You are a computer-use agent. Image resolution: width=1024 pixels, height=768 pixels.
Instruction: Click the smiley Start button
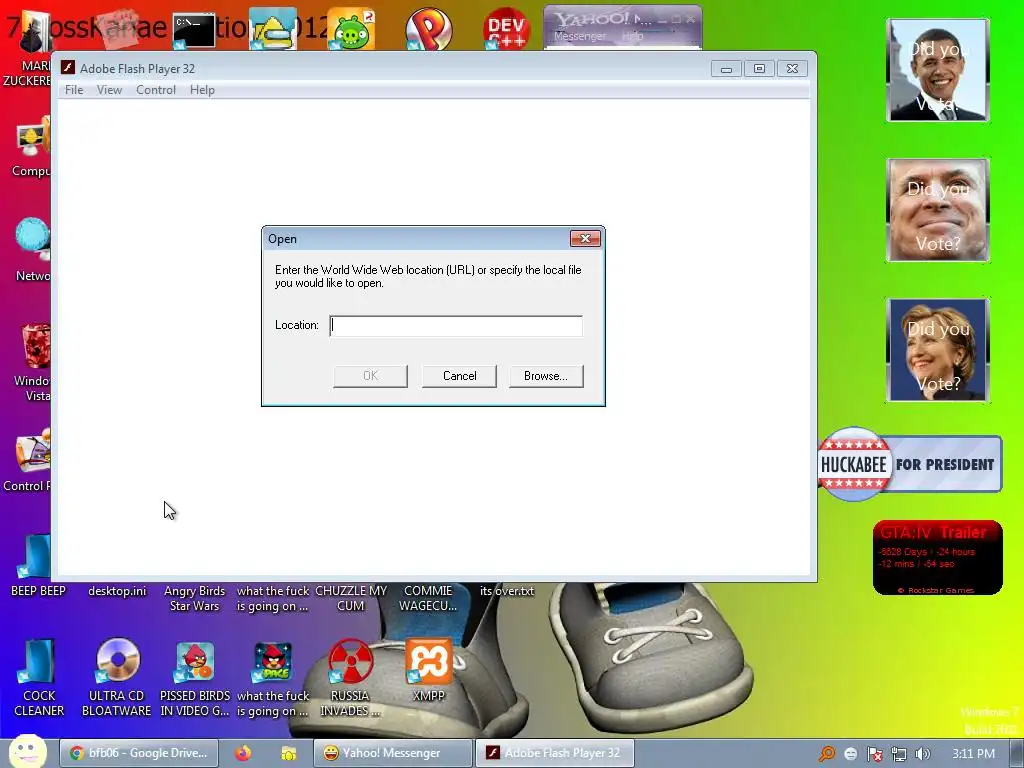click(x=28, y=752)
